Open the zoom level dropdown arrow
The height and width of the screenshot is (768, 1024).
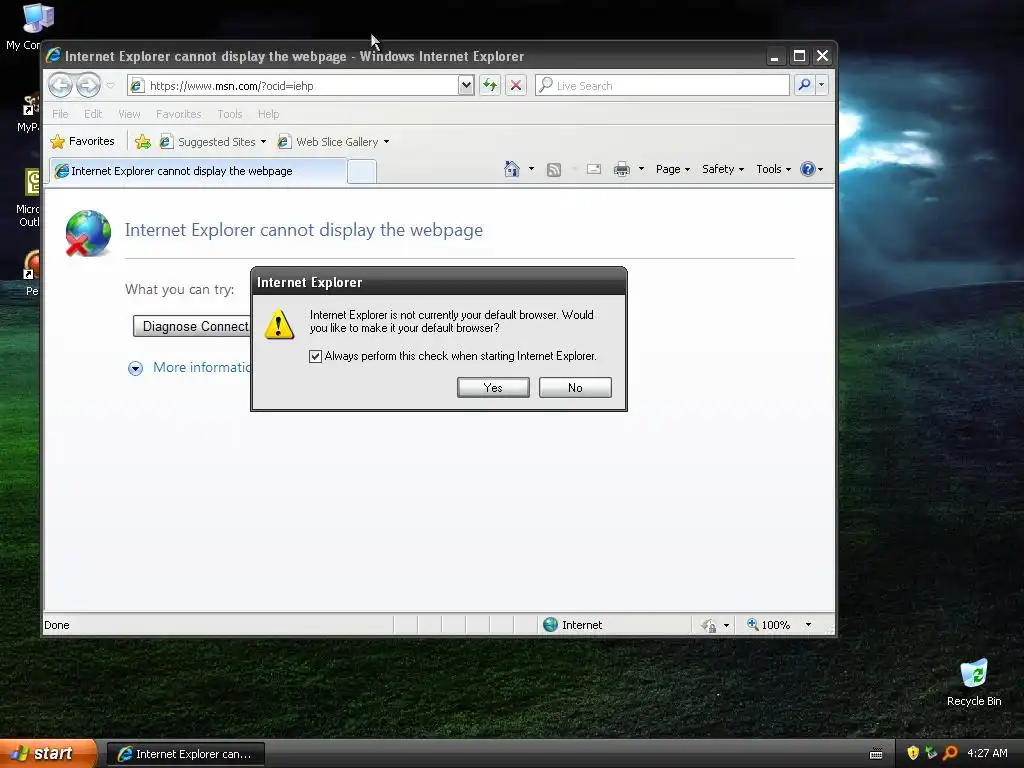808,625
